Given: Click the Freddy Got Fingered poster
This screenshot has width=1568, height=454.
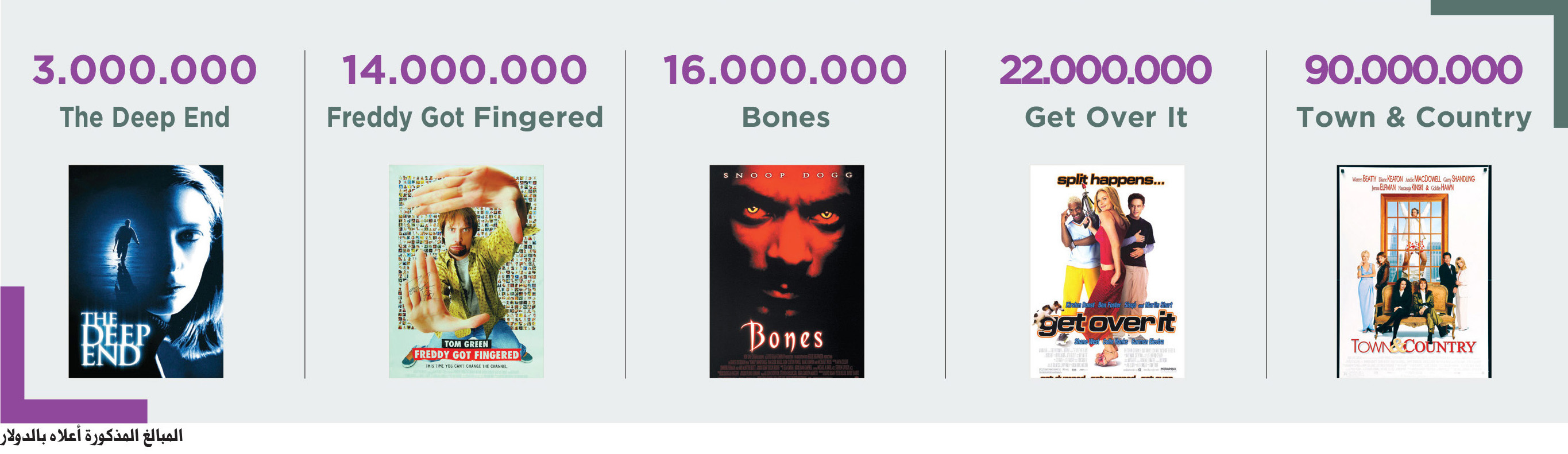Looking at the screenshot, I should (466, 271).
